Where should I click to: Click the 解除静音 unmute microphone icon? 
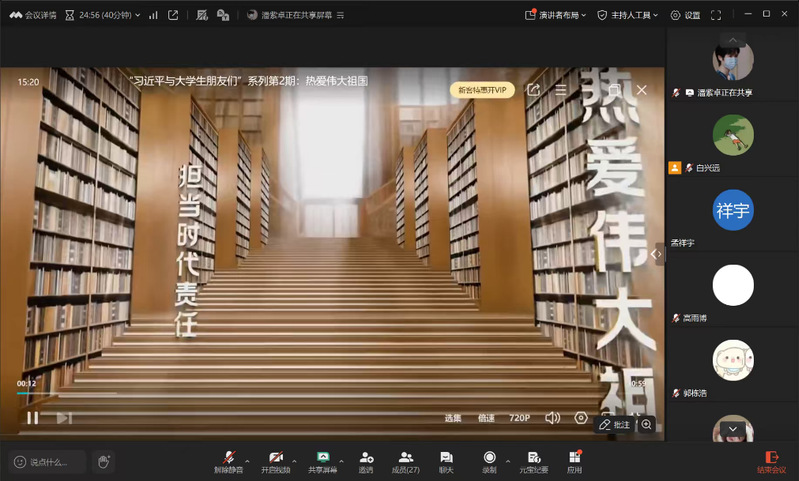click(x=229, y=457)
